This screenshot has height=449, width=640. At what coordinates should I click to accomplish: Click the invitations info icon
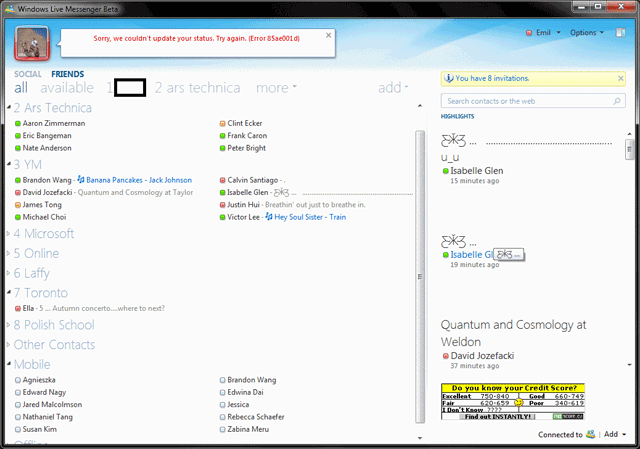[448, 78]
